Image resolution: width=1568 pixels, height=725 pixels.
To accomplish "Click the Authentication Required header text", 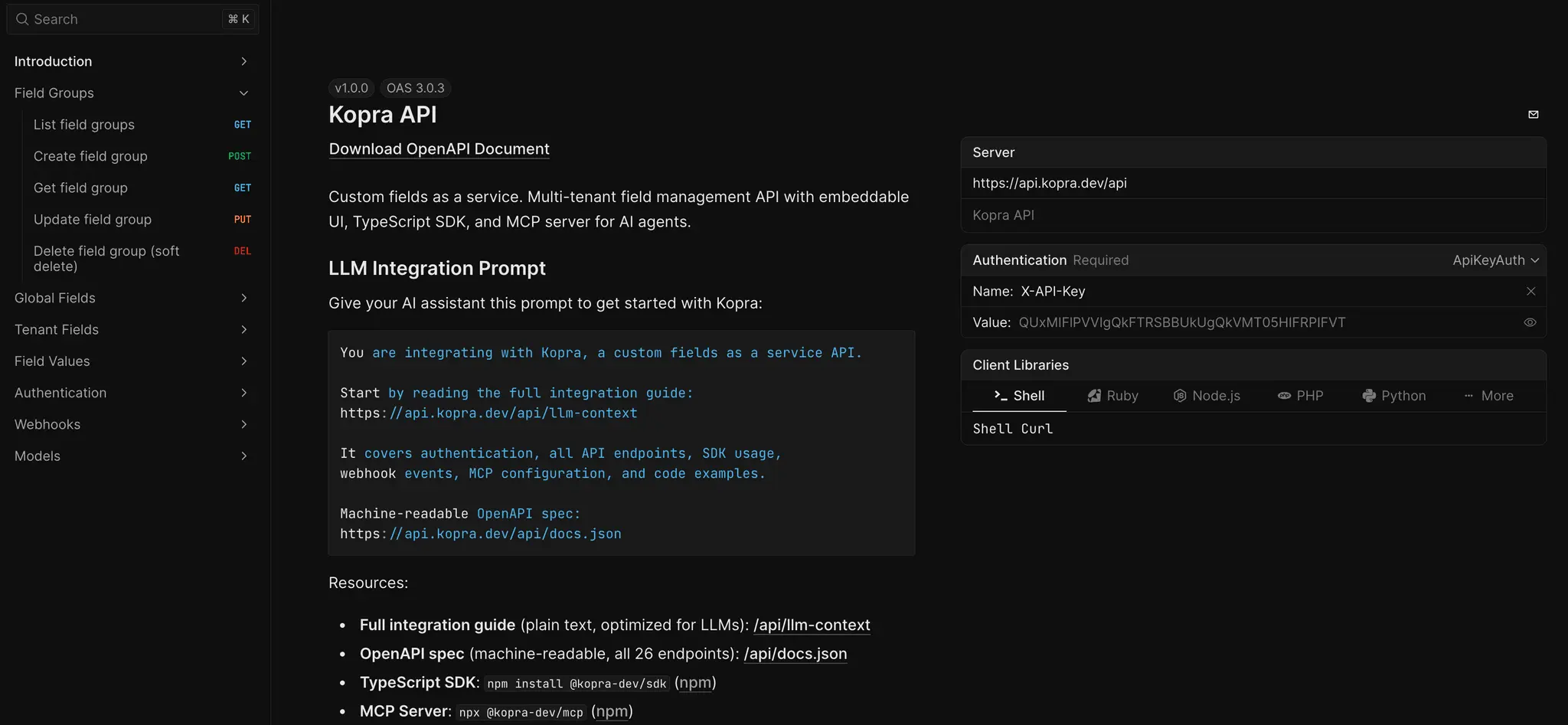I will 1050,260.
